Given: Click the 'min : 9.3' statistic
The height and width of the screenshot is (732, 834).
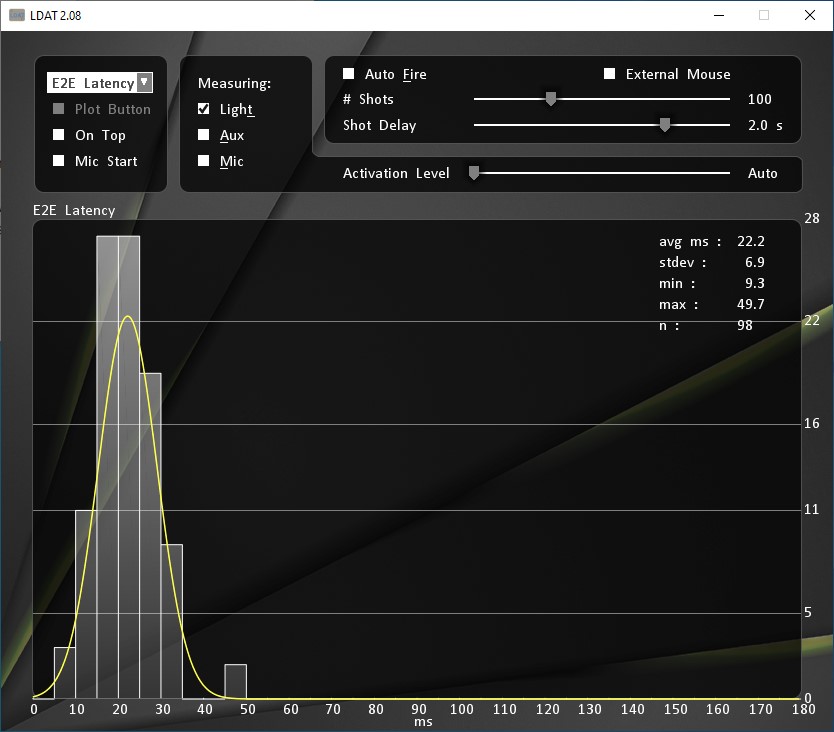Looking at the screenshot, I should tap(712, 283).
